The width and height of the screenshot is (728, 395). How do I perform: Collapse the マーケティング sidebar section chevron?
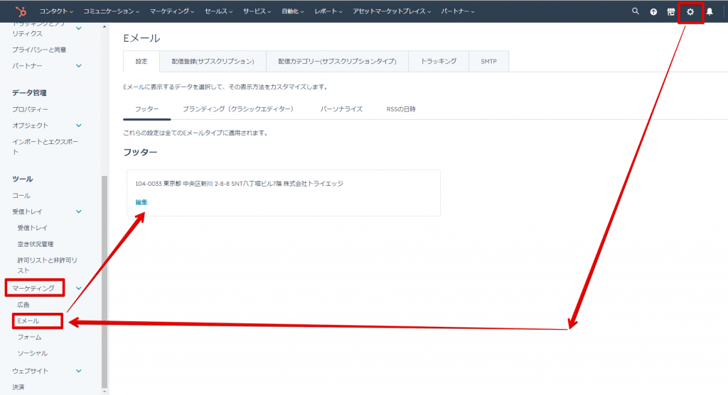tap(79, 288)
